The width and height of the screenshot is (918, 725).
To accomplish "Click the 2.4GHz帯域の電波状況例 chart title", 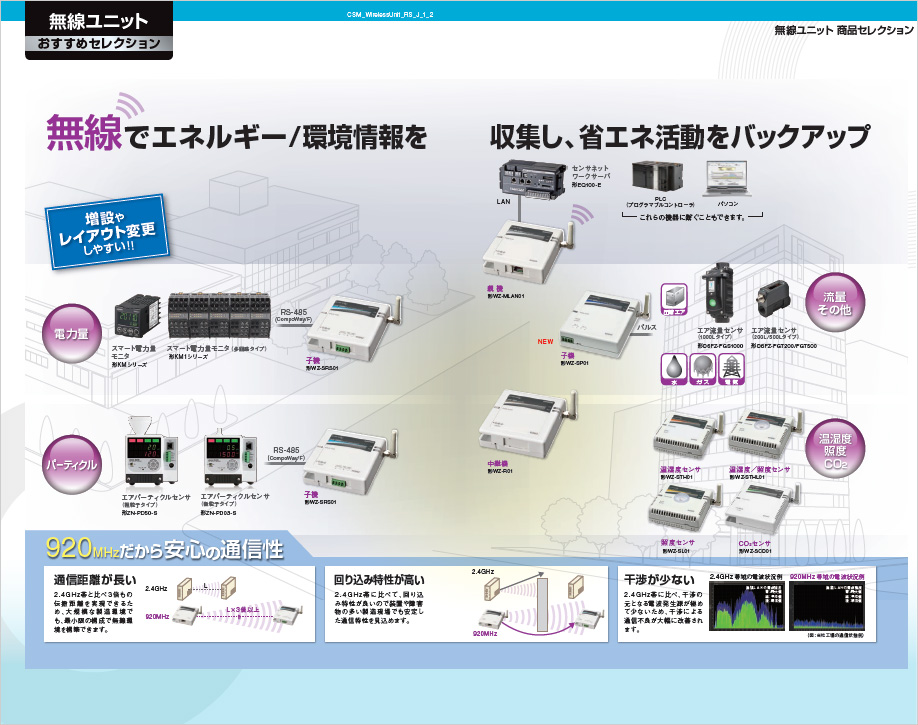I will 745,577.
